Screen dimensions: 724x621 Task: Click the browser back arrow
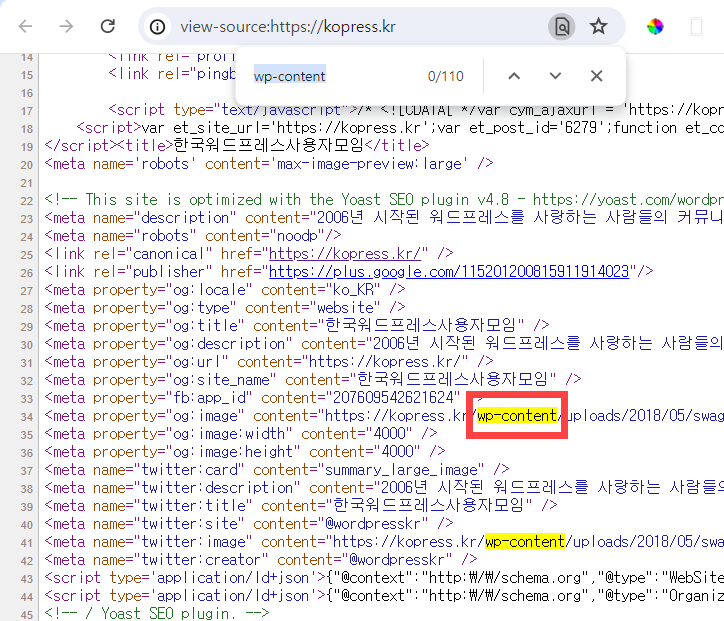point(25,26)
